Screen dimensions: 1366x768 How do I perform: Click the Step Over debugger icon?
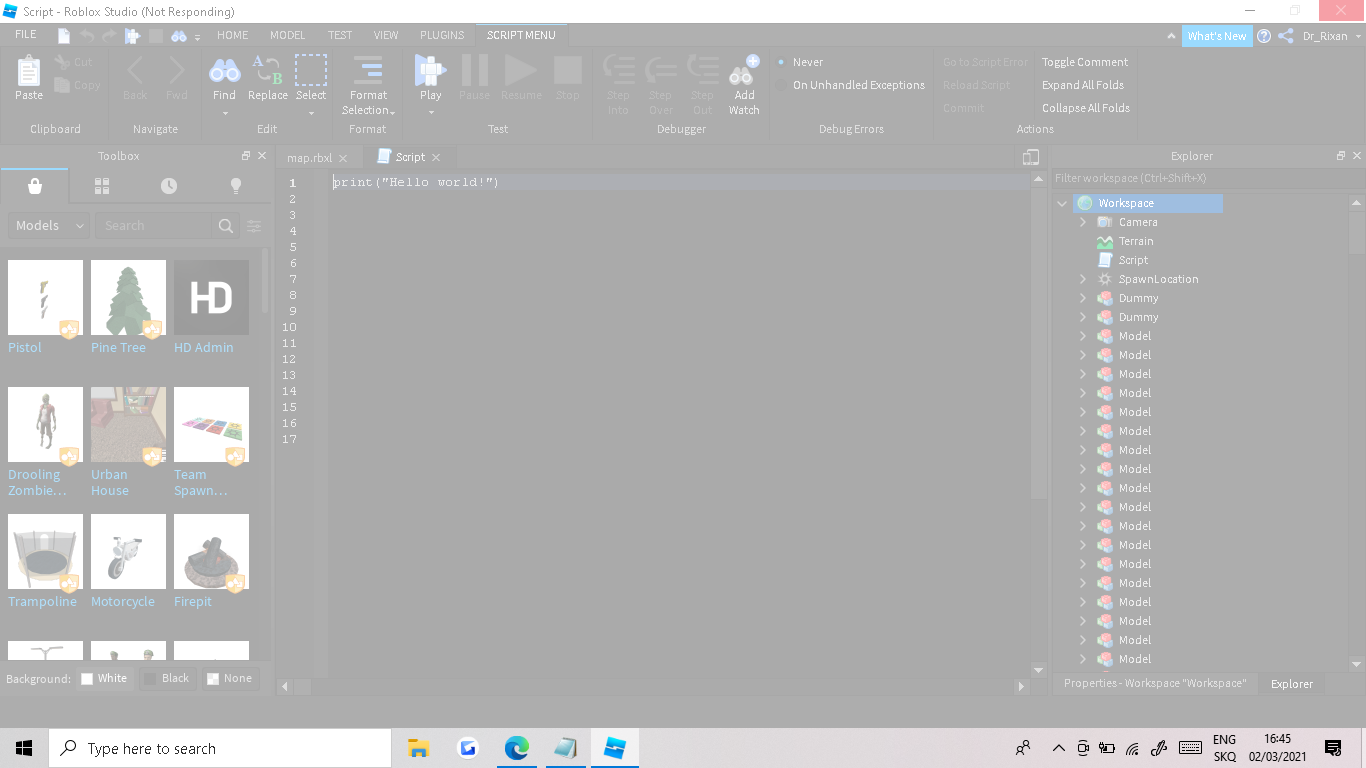tap(661, 71)
